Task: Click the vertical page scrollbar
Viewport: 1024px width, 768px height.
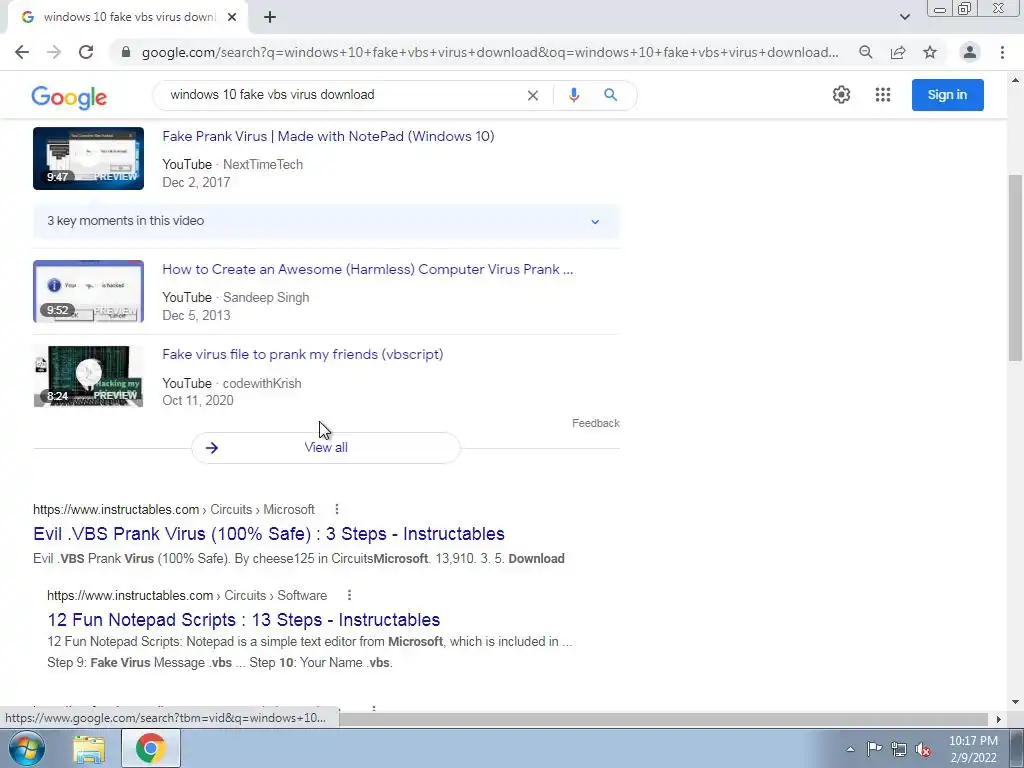Action: click(x=1015, y=268)
